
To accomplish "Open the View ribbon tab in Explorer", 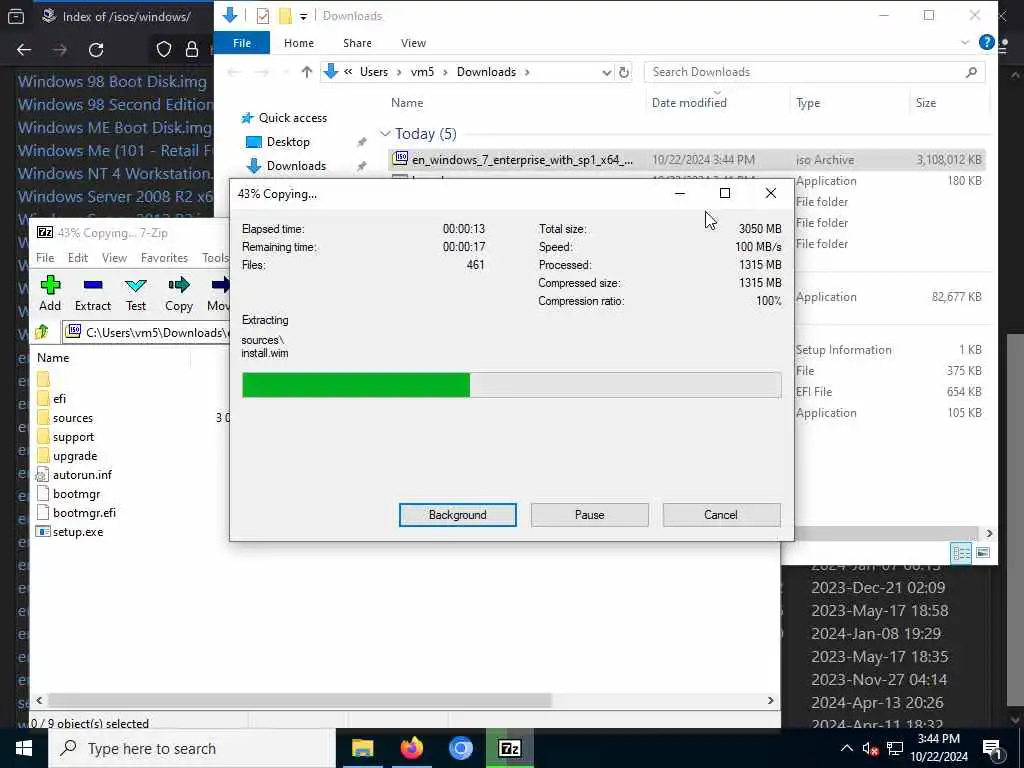I will [413, 42].
